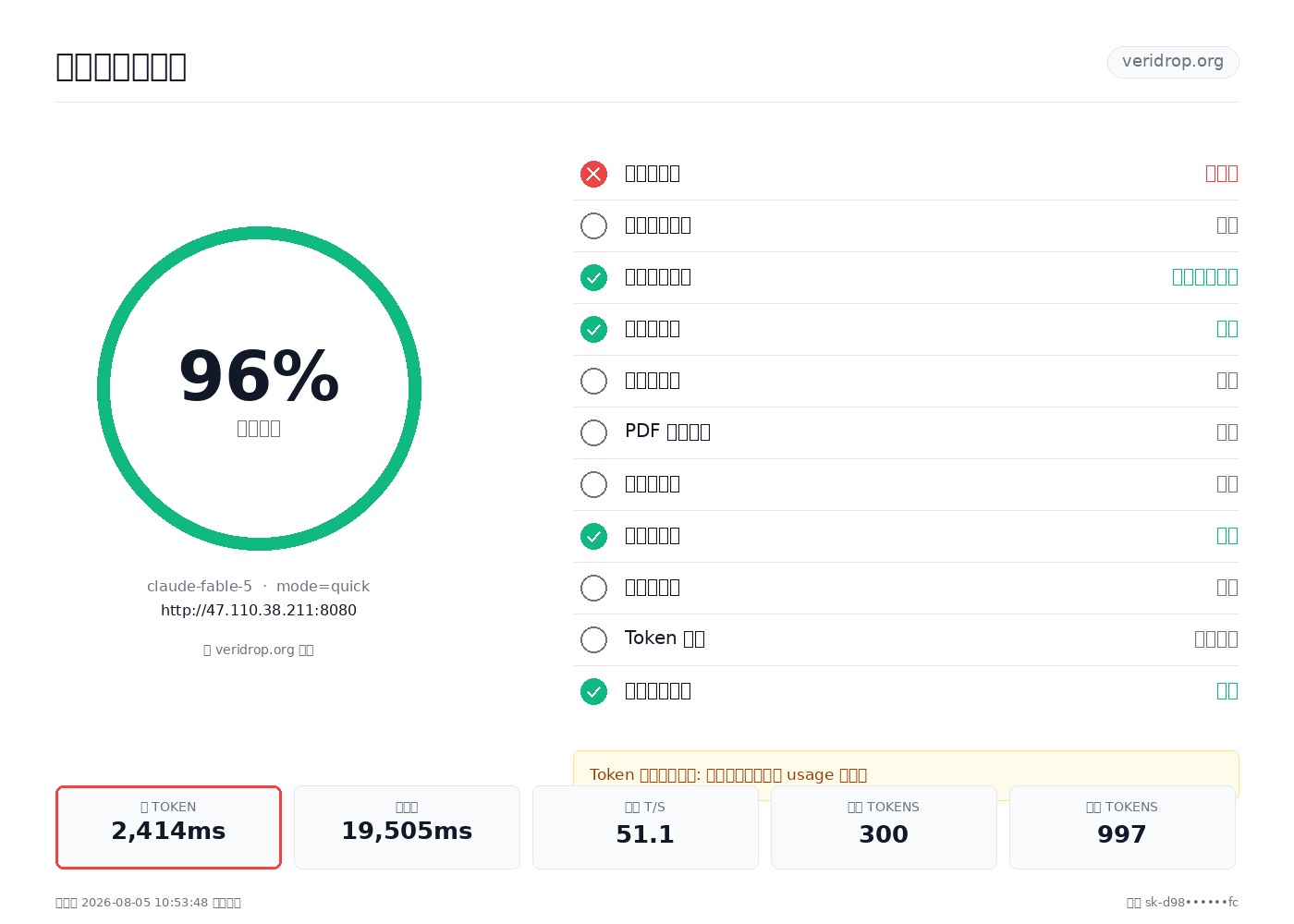
Task: Select the empty circle directly below PDF row
Action: click(593, 484)
